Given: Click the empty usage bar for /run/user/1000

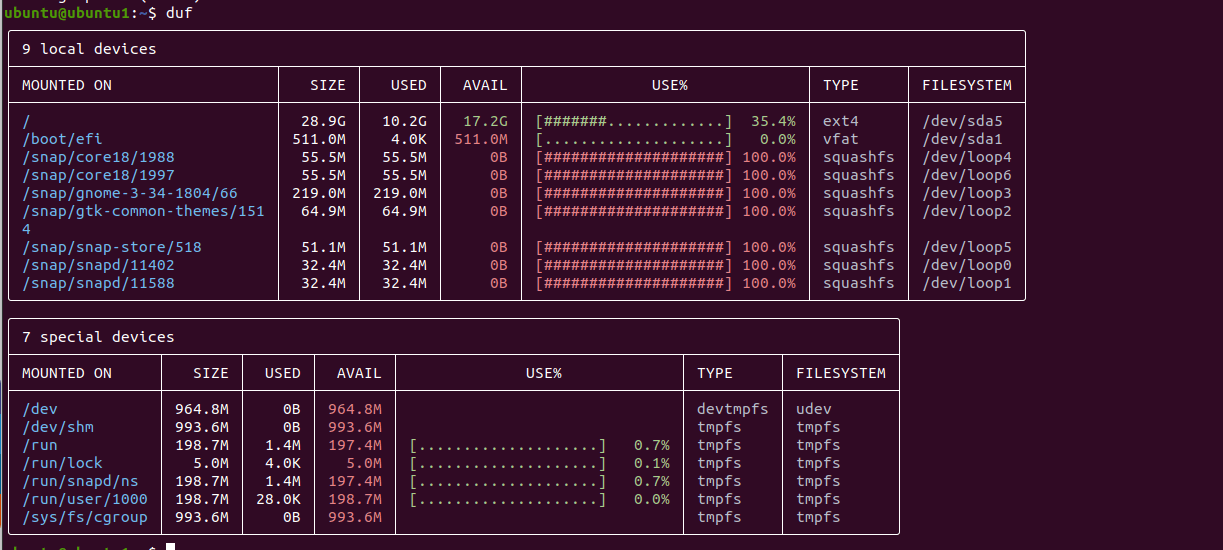Looking at the screenshot, I should point(508,499).
